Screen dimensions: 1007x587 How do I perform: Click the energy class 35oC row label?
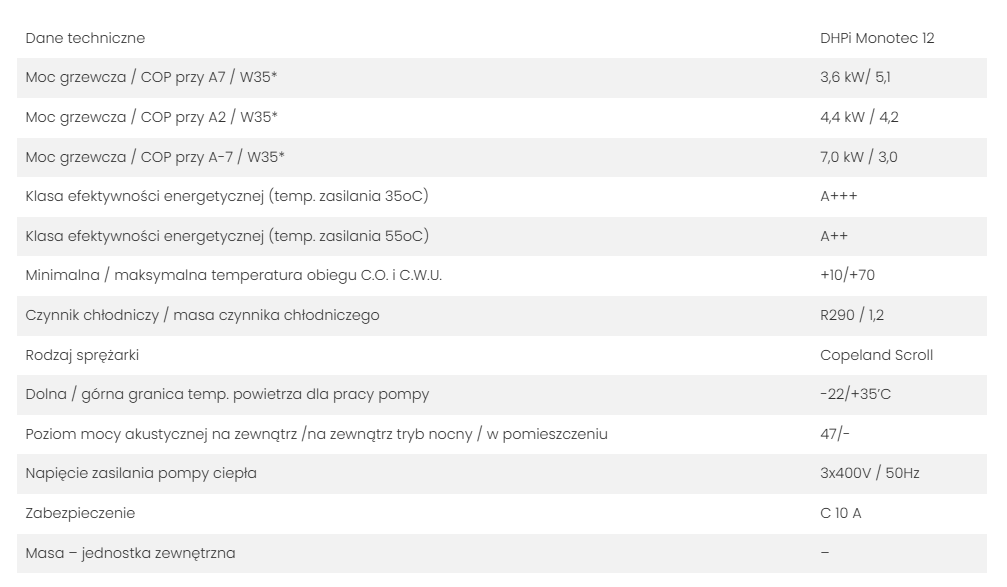[x=227, y=196]
